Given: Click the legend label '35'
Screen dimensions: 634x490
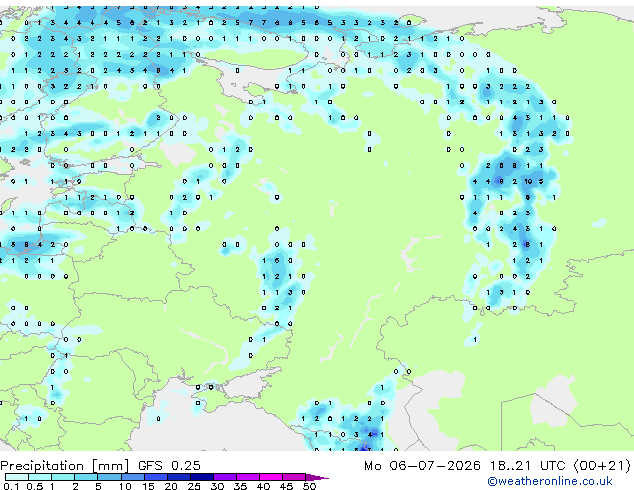Looking at the screenshot, I should pos(241,486).
